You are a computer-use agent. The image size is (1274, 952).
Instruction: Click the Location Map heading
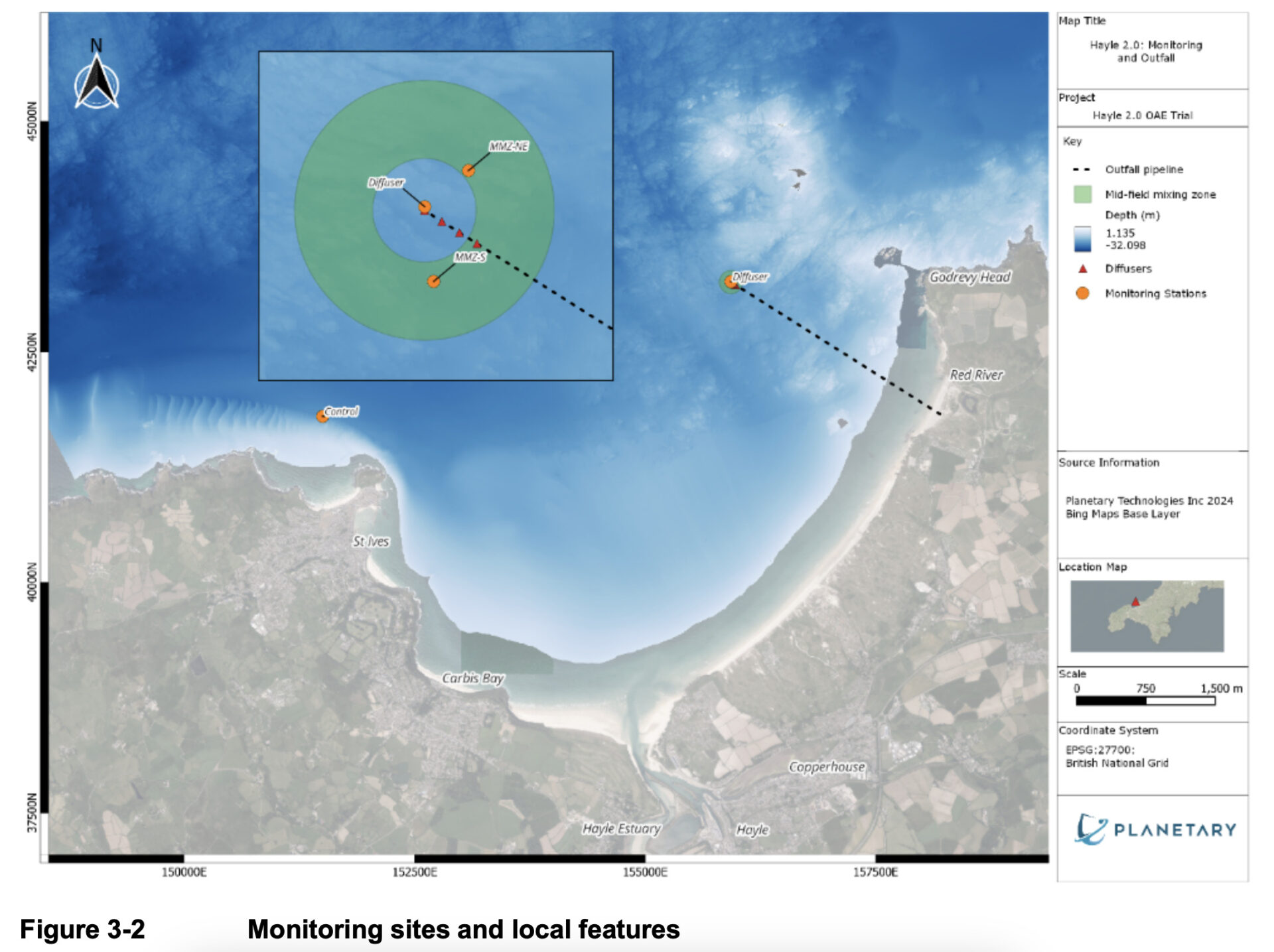(1093, 567)
